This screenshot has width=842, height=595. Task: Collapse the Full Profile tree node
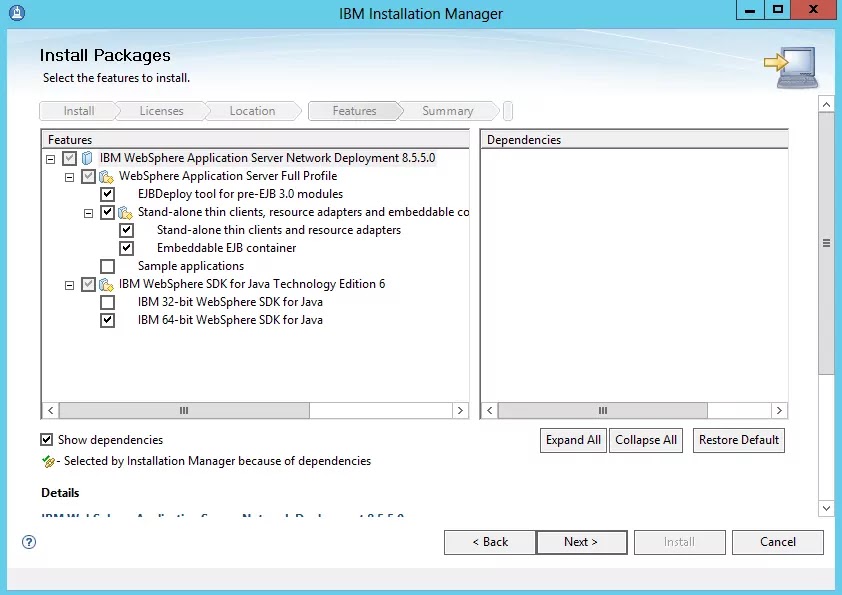[x=69, y=177]
